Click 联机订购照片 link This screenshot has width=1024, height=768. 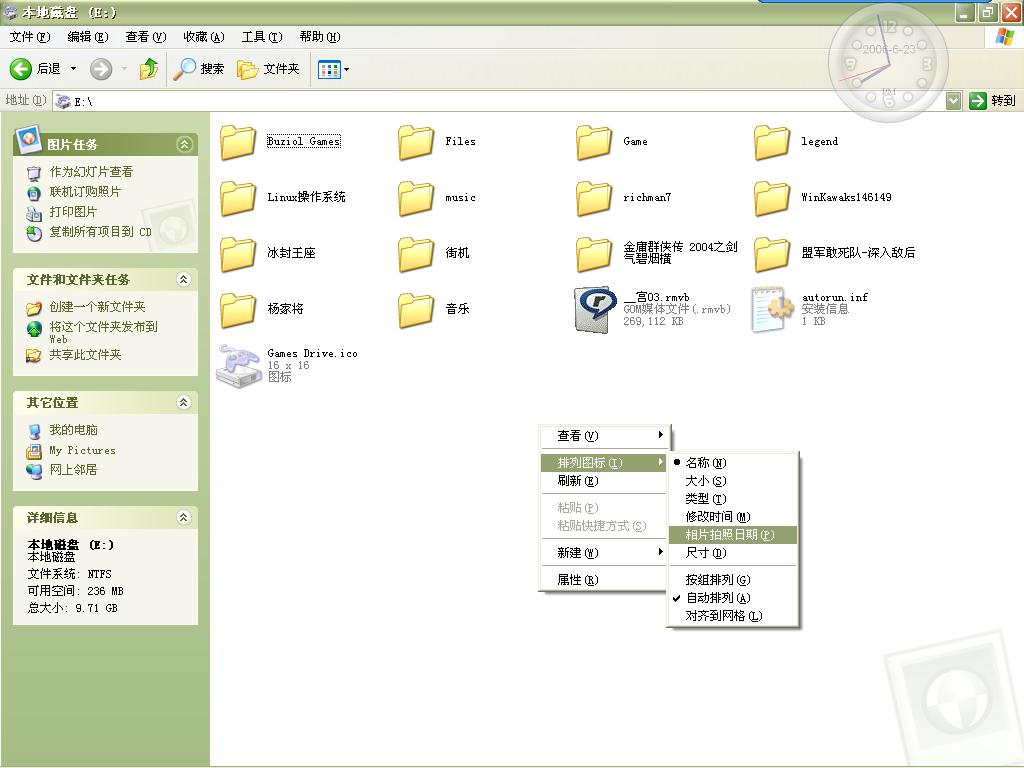(85, 192)
